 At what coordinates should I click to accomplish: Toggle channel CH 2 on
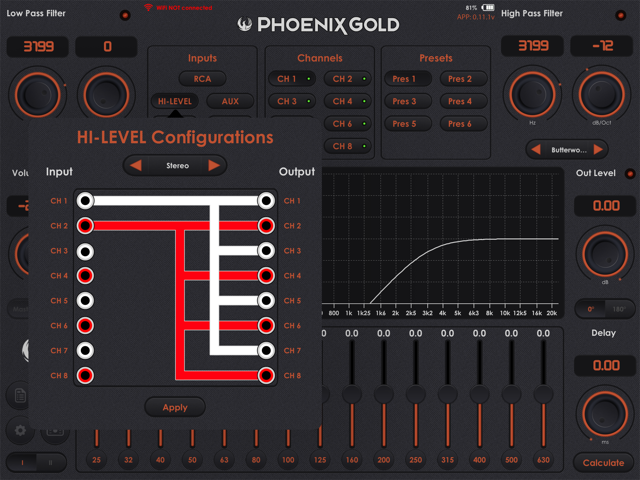347,79
